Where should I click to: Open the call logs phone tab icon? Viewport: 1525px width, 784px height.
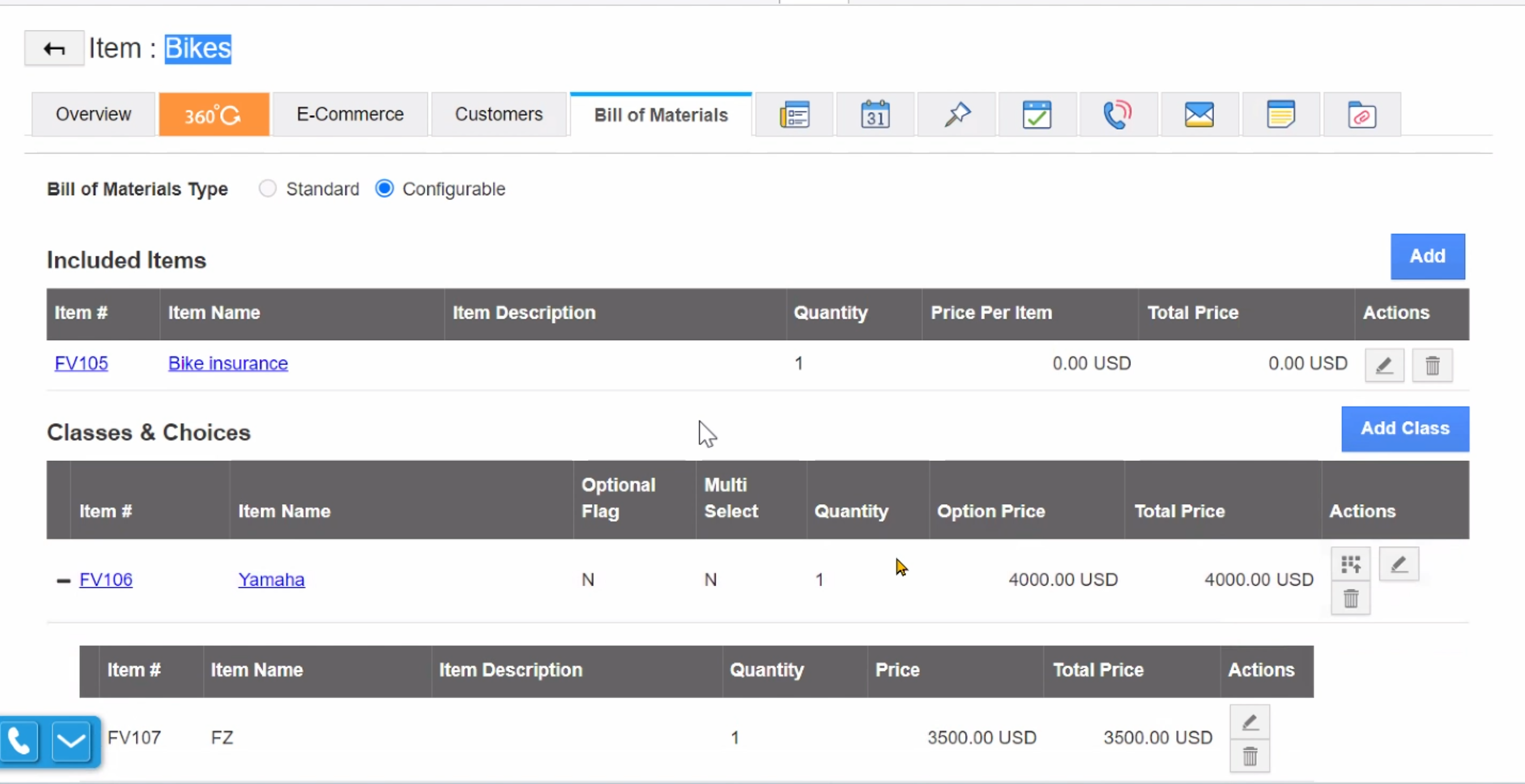pos(1118,114)
